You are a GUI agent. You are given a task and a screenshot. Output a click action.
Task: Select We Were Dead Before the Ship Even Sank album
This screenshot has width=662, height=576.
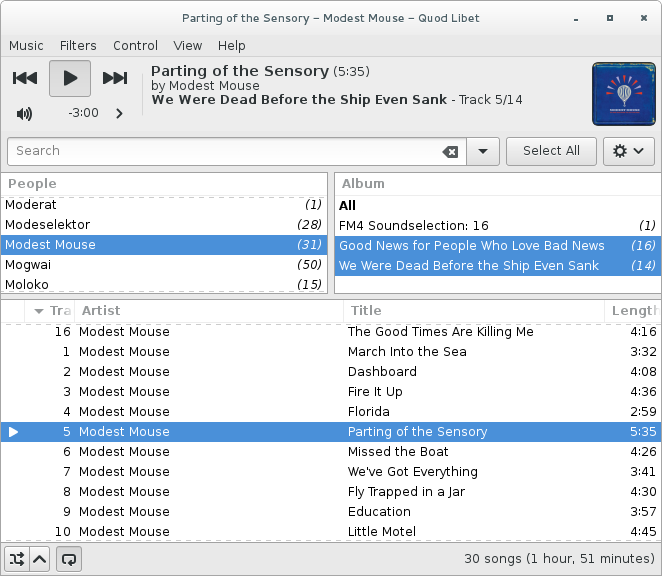[498, 266]
